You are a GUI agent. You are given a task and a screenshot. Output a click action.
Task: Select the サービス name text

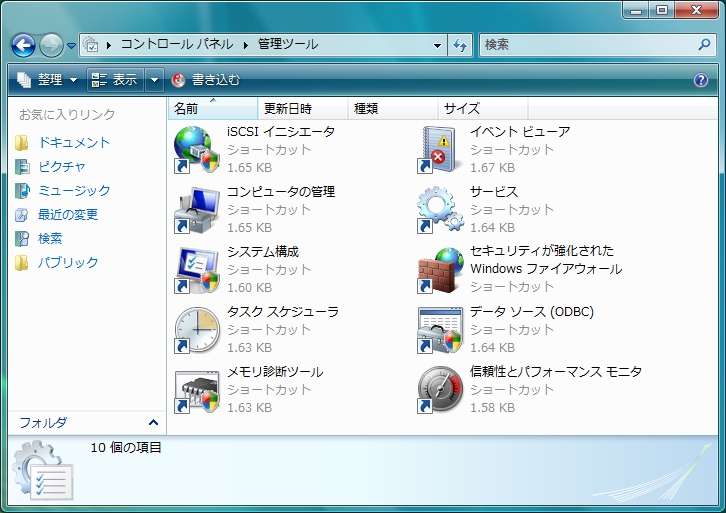coord(494,192)
